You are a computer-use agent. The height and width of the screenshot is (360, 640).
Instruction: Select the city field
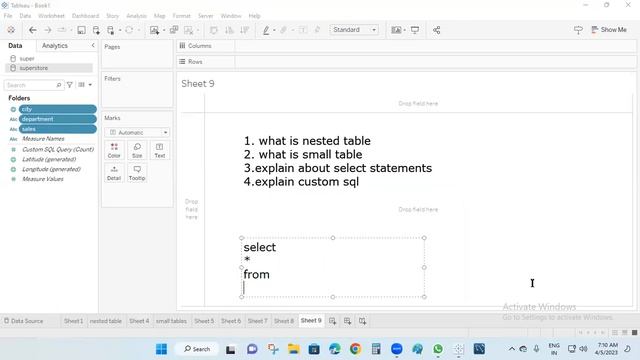(57, 109)
